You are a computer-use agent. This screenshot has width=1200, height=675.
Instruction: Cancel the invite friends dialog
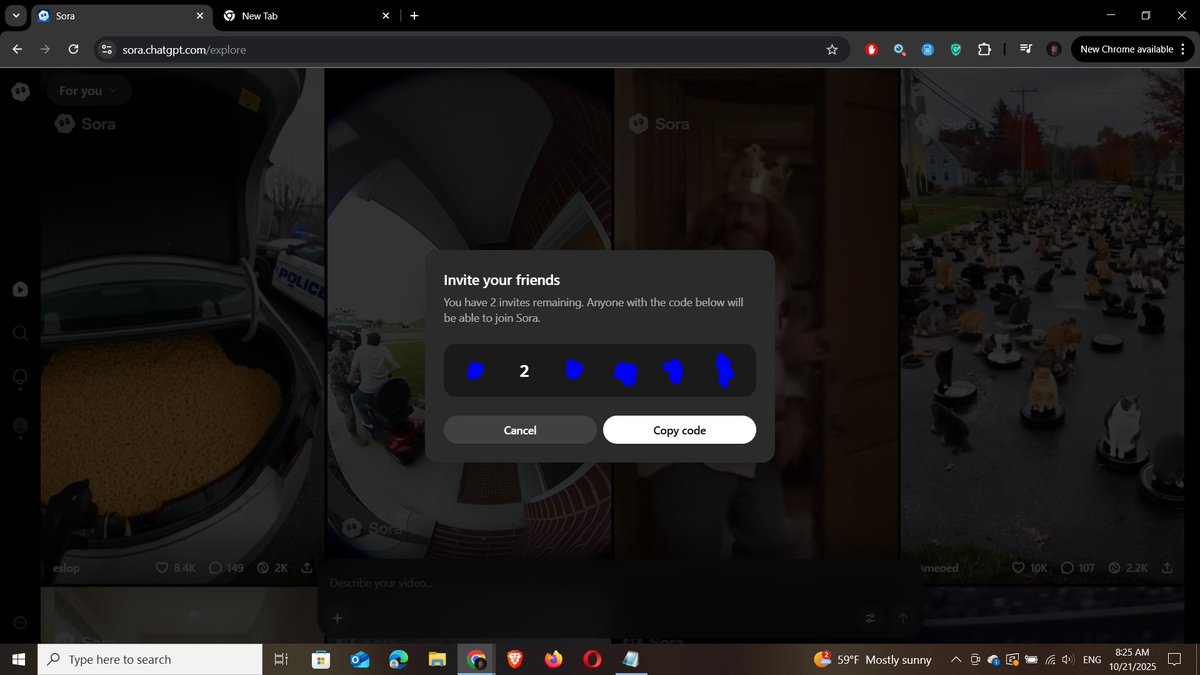point(520,430)
